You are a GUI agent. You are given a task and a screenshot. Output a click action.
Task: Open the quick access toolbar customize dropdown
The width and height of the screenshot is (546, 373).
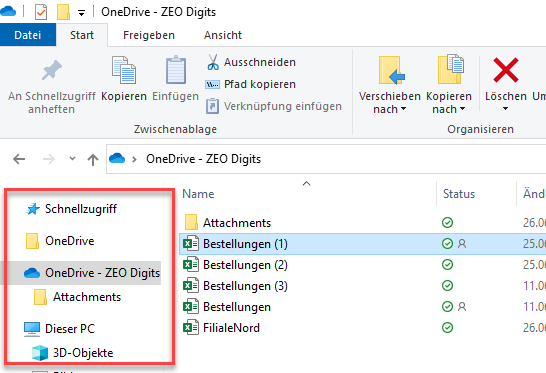(81, 13)
